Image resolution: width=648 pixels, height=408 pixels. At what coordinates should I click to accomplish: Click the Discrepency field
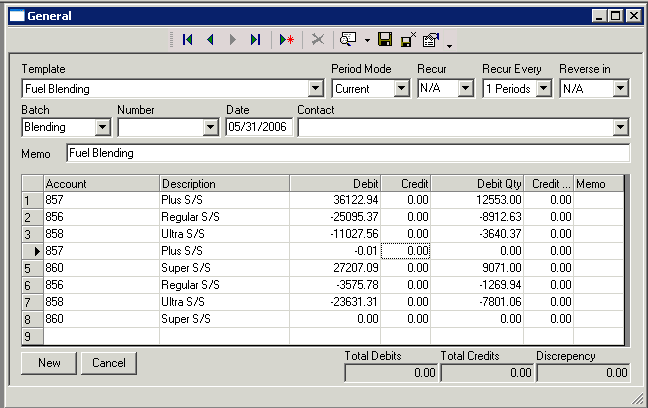click(x=583, y=373)
